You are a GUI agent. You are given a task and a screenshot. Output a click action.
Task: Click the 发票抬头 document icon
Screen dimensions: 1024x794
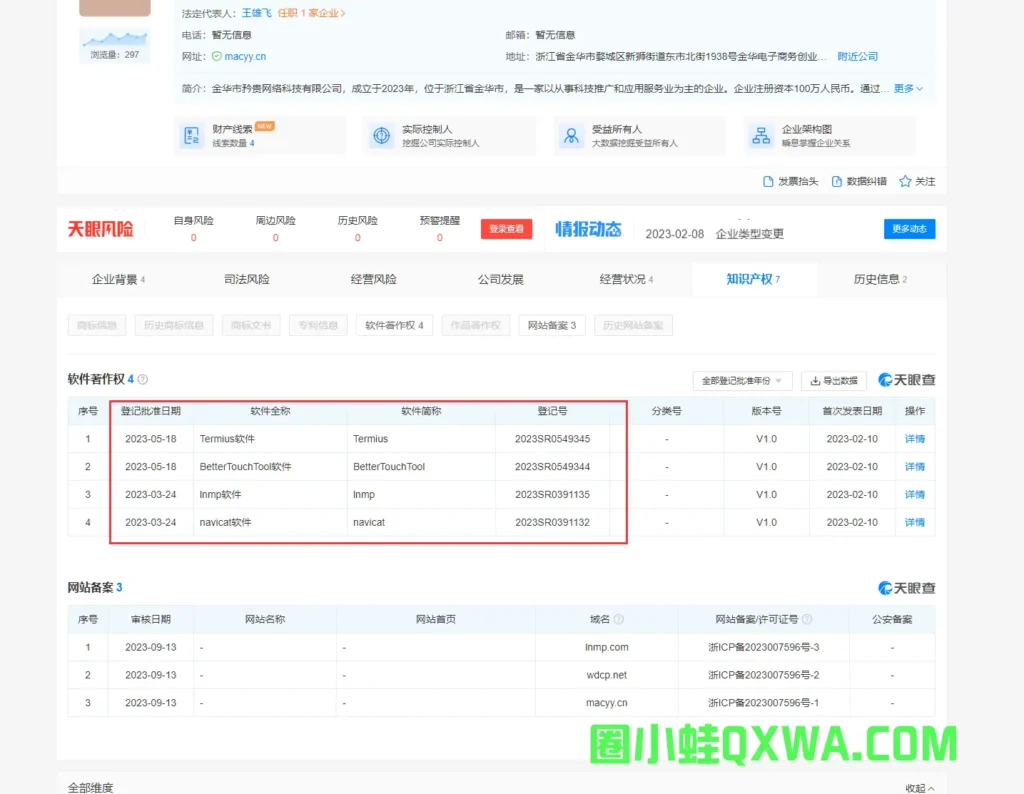[x=768, y=182]
